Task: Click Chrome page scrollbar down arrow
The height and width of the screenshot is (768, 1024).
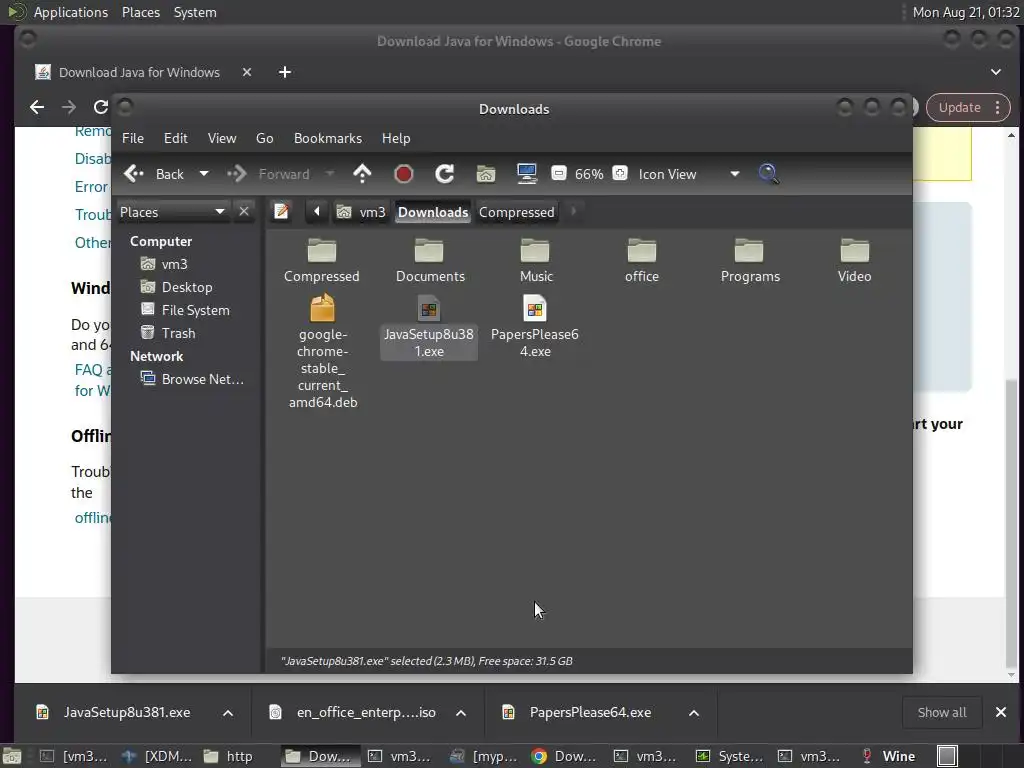Action: tap(1012, 675)
